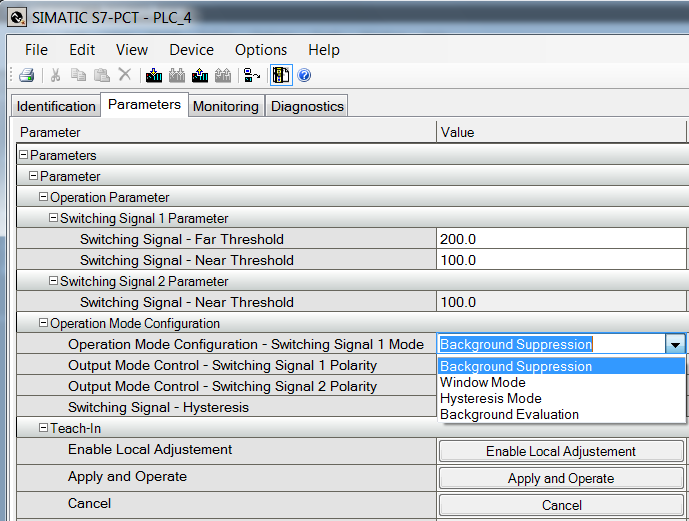This screenshot has height=521, width=689.
Task: Collapse the Parameter subgroup
Action: click(33, 175)
